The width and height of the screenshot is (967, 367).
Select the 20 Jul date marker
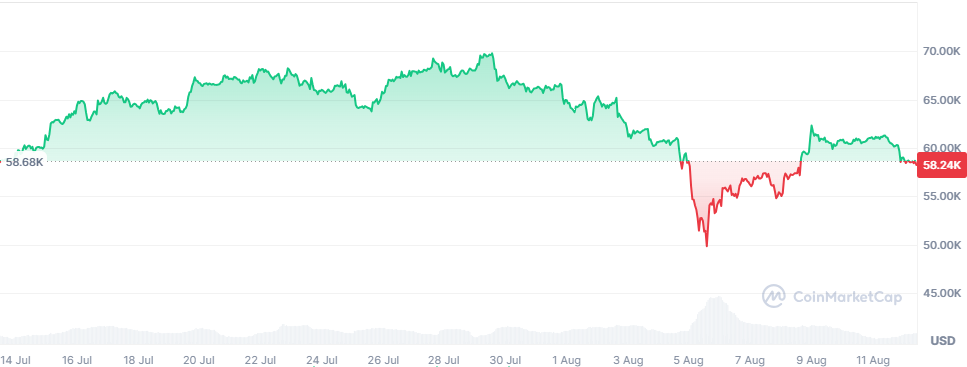tap(200, 360)
